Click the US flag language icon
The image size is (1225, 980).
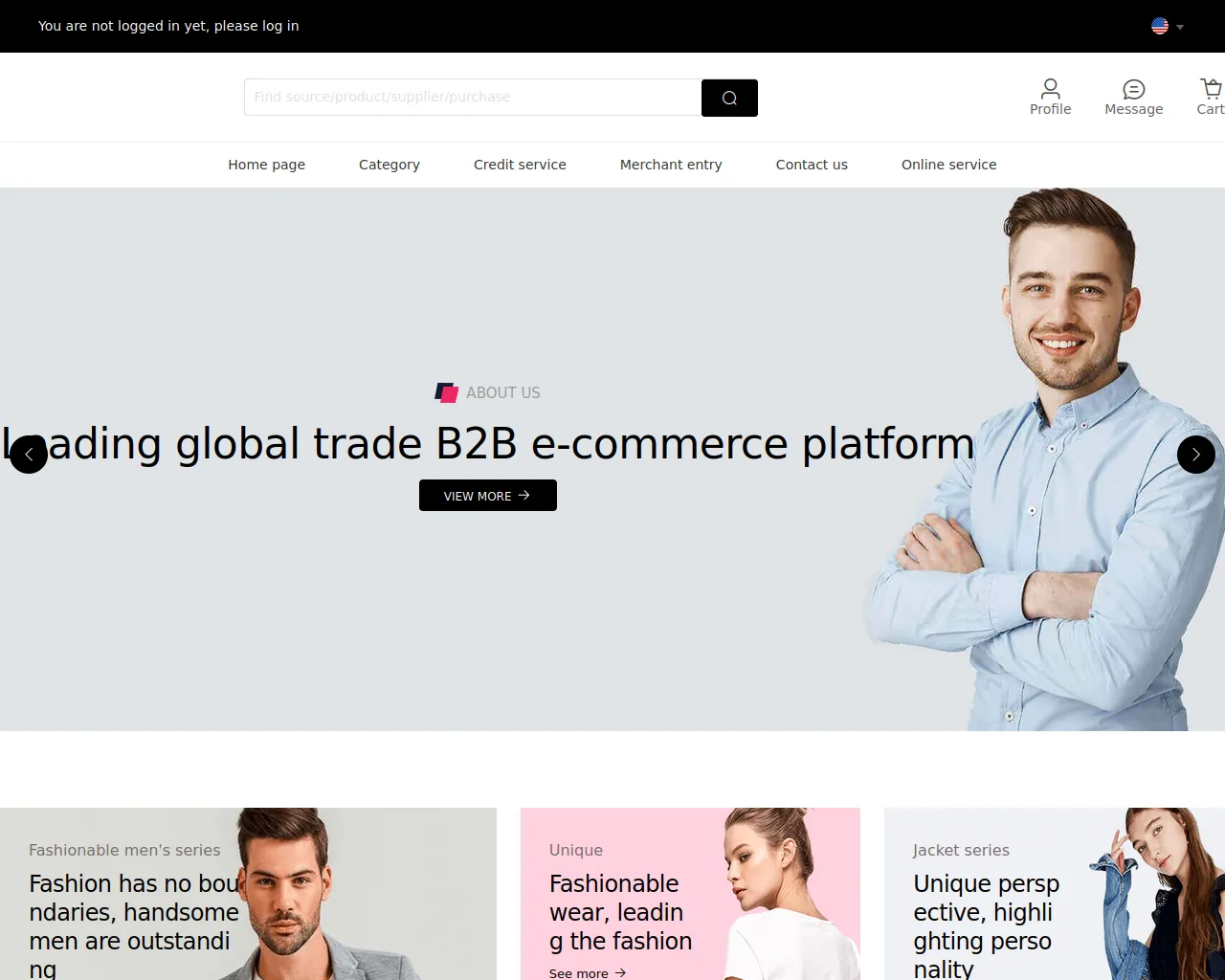pos(1160,26)
